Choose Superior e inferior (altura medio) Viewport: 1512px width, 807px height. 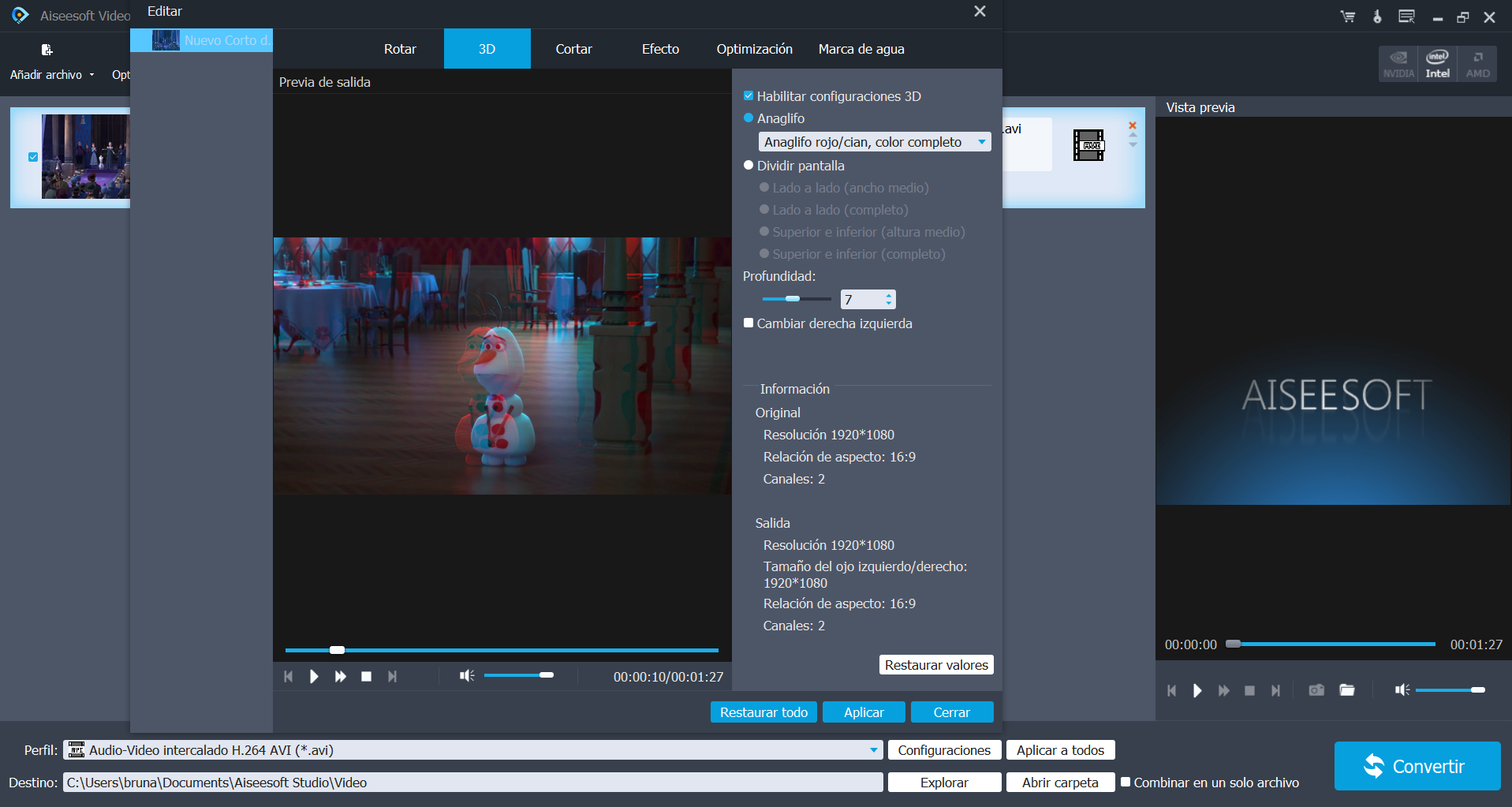pyautogui.click(x=763, y=232)
